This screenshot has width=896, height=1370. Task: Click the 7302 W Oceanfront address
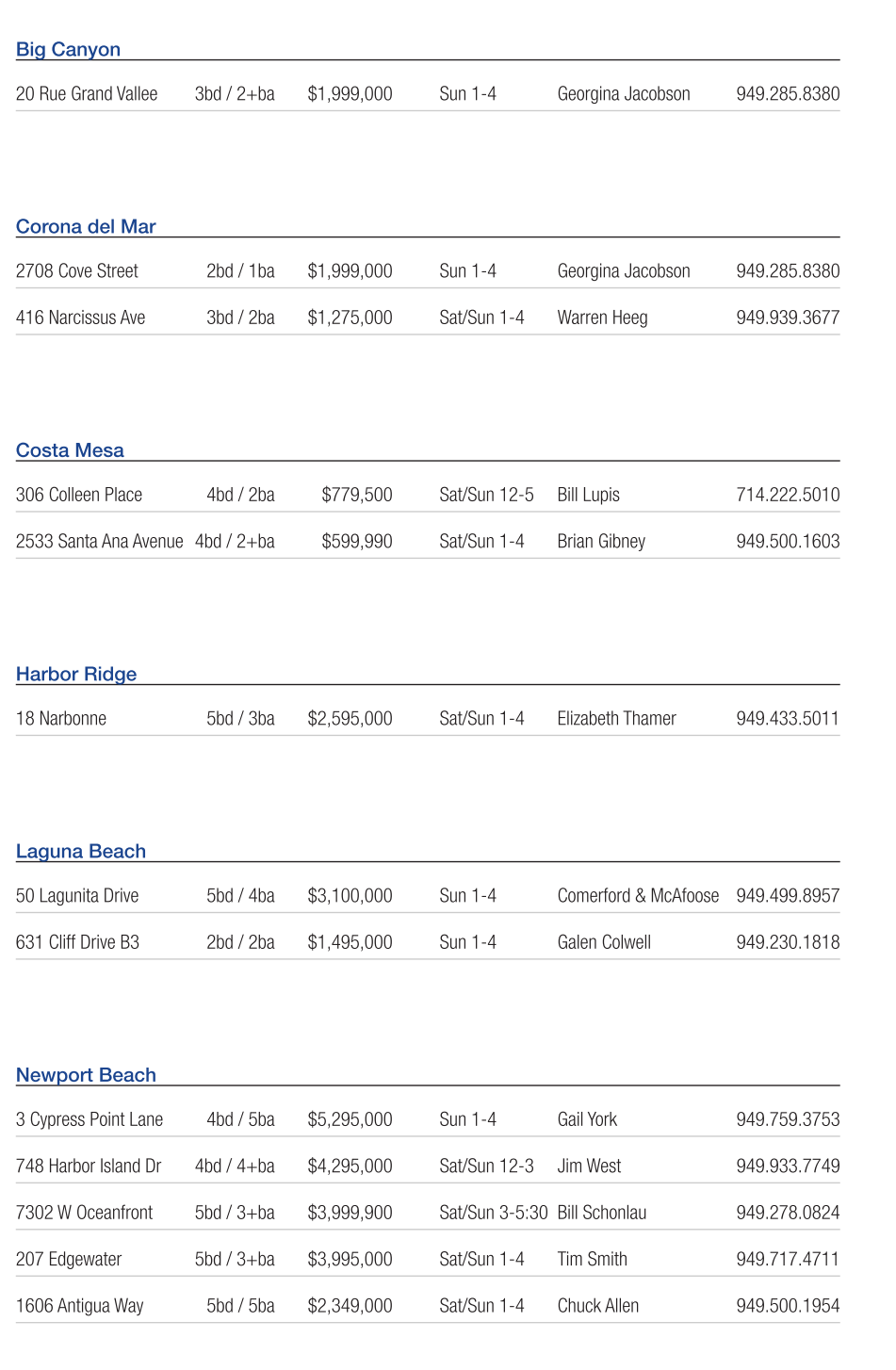coord(84,1213)
